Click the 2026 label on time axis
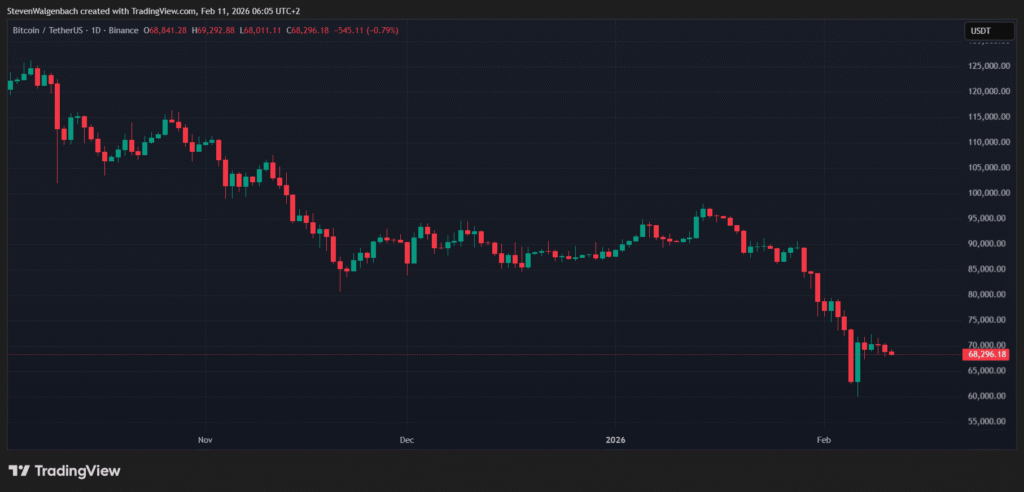The height and width of the screenshot is (492, 1024). coord(615,440)
